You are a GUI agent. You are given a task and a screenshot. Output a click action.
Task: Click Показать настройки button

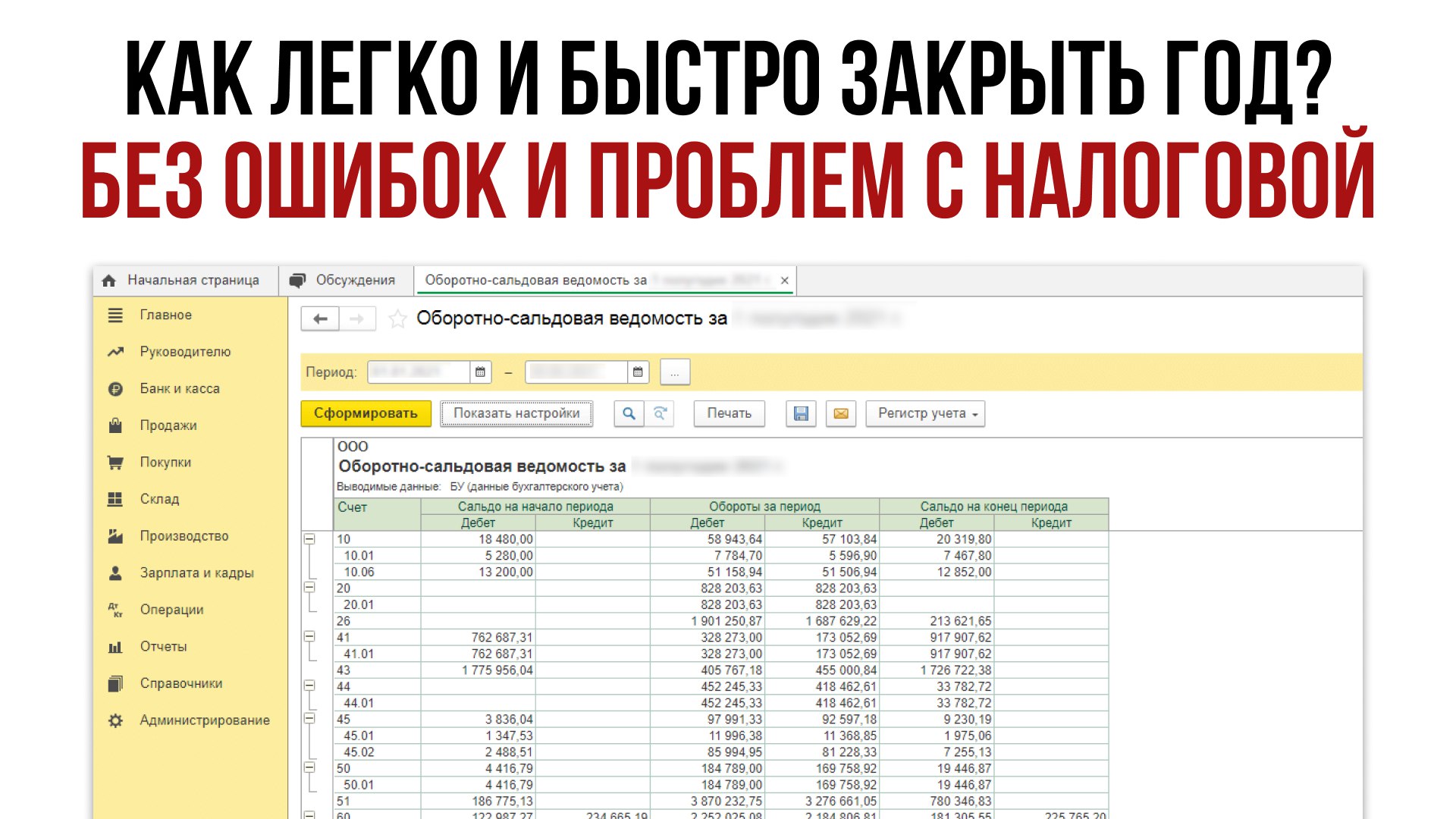coord(516,413)
